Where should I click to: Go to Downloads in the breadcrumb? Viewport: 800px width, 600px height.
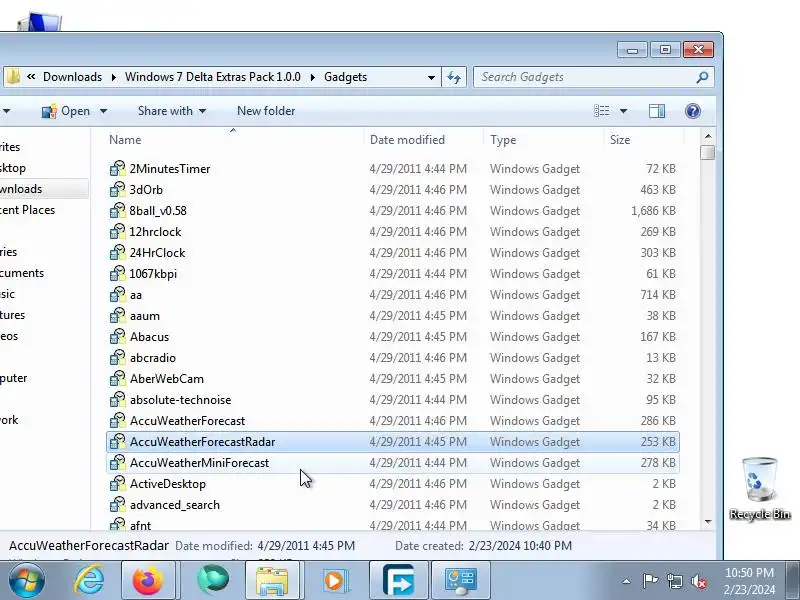[x=72, y=77]
